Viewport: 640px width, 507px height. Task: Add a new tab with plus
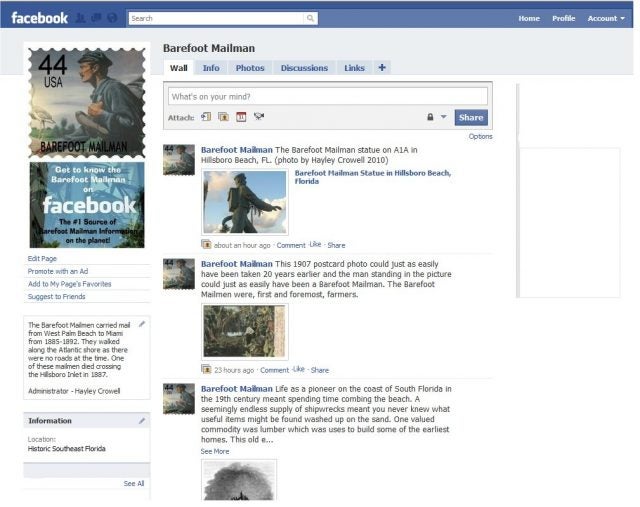(382, 68)
